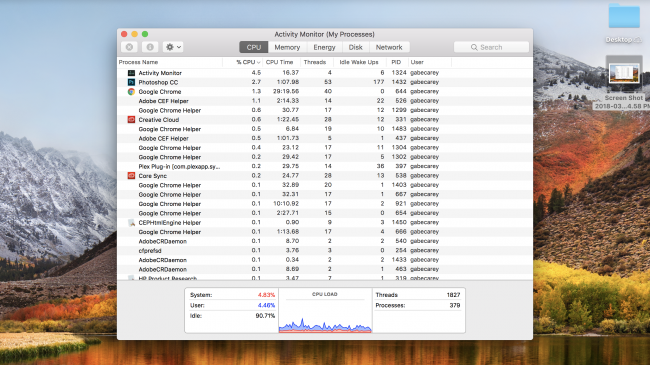Show the Network tab
Viewport: 650px width, 365px height.
tap(389, 47)
